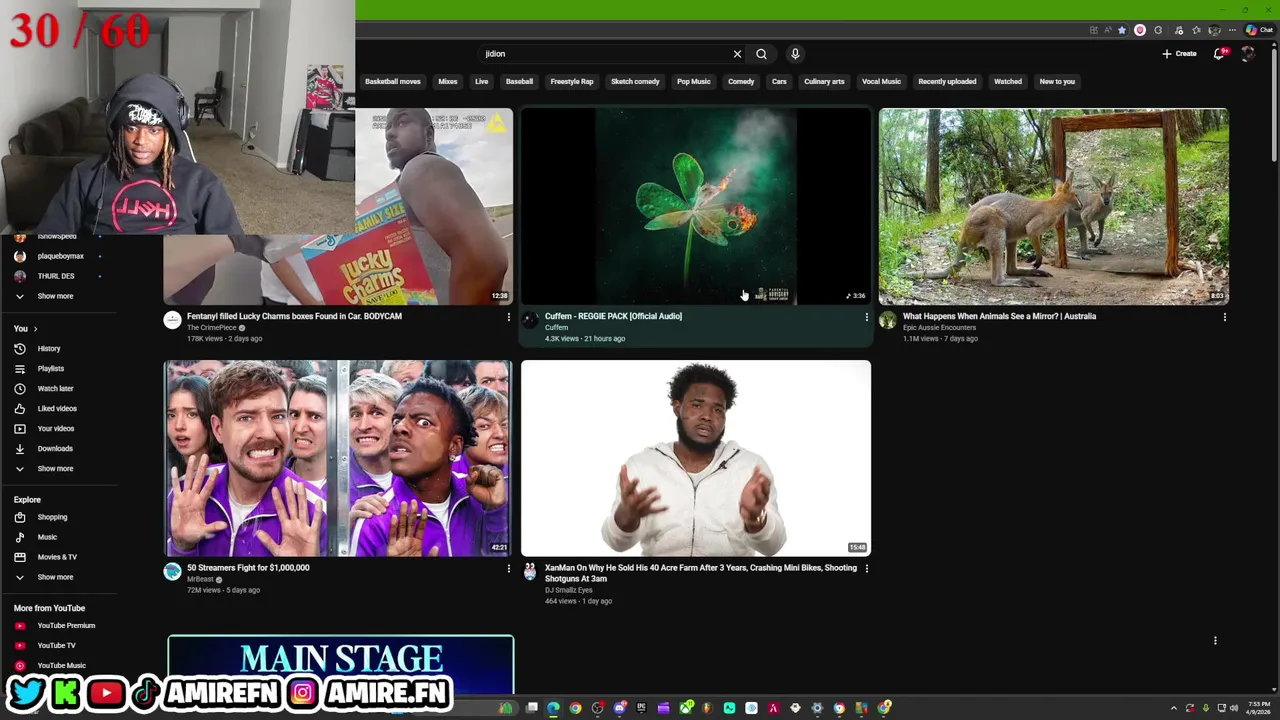
Task: Select the Culinary arts chip
Action: (824, 81)
